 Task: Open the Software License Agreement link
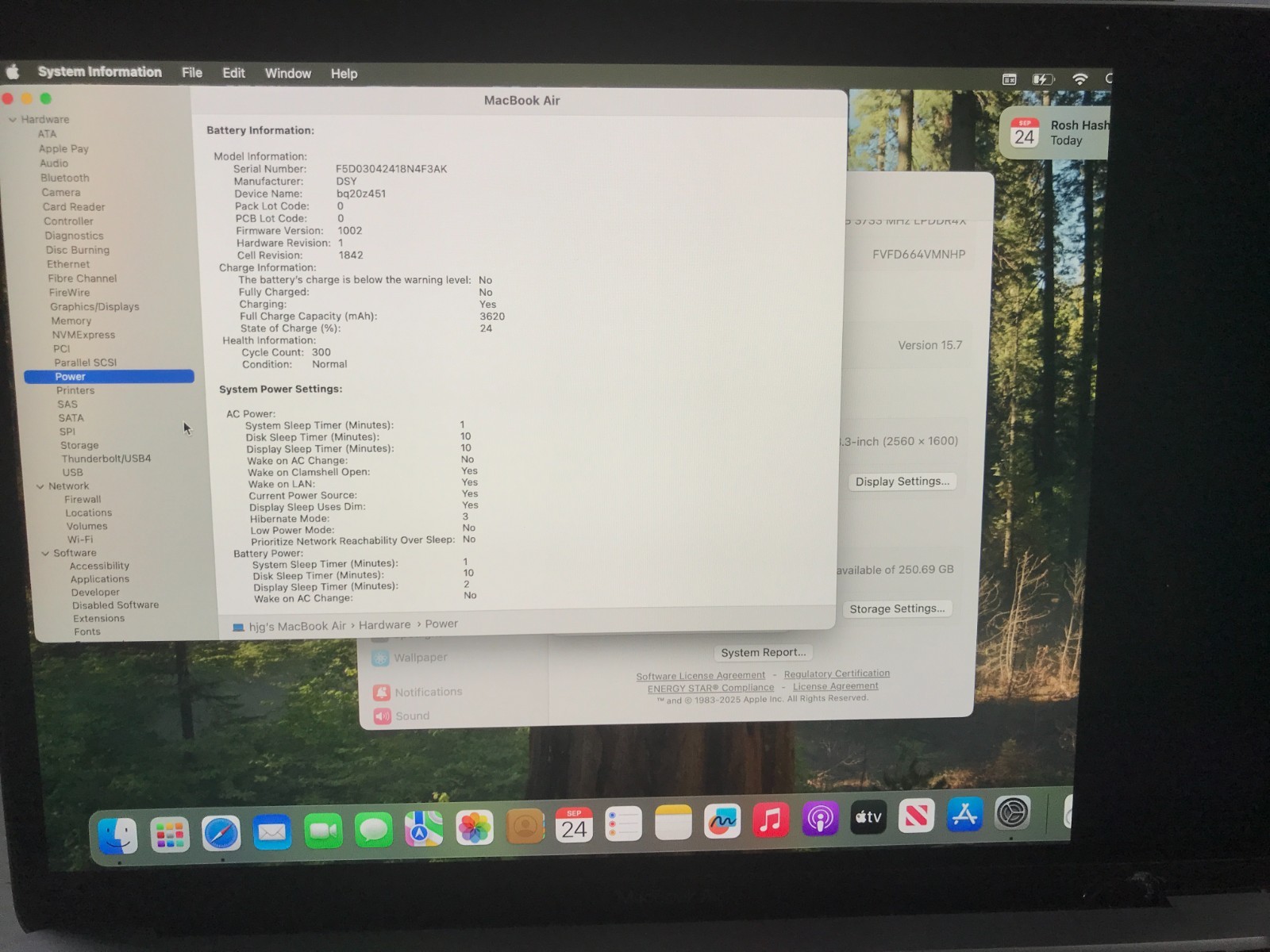tap(700, 676)
